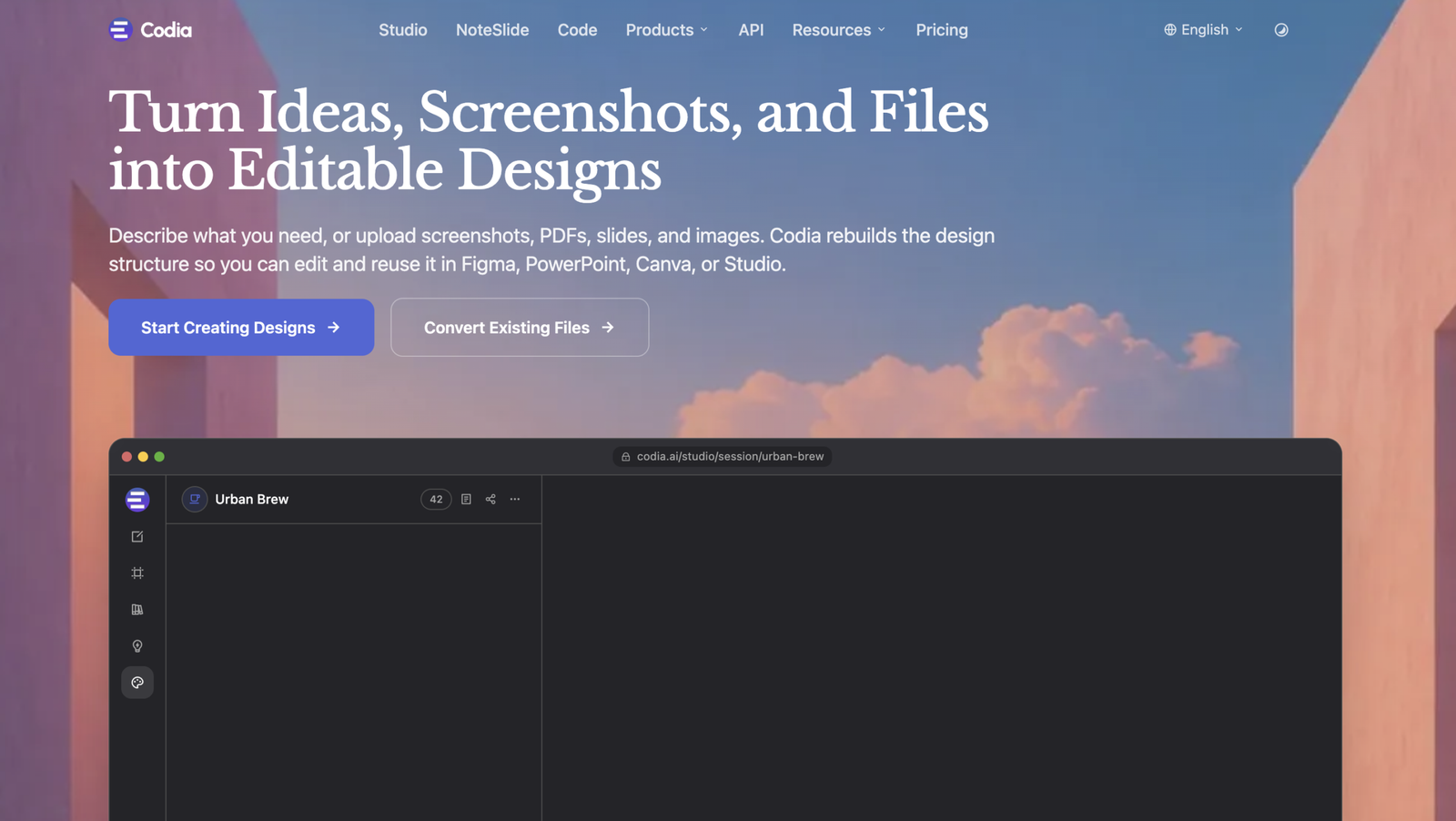Open the library books icon in sidebar
Screen dimensions: 1456x821
pos(137,610)
